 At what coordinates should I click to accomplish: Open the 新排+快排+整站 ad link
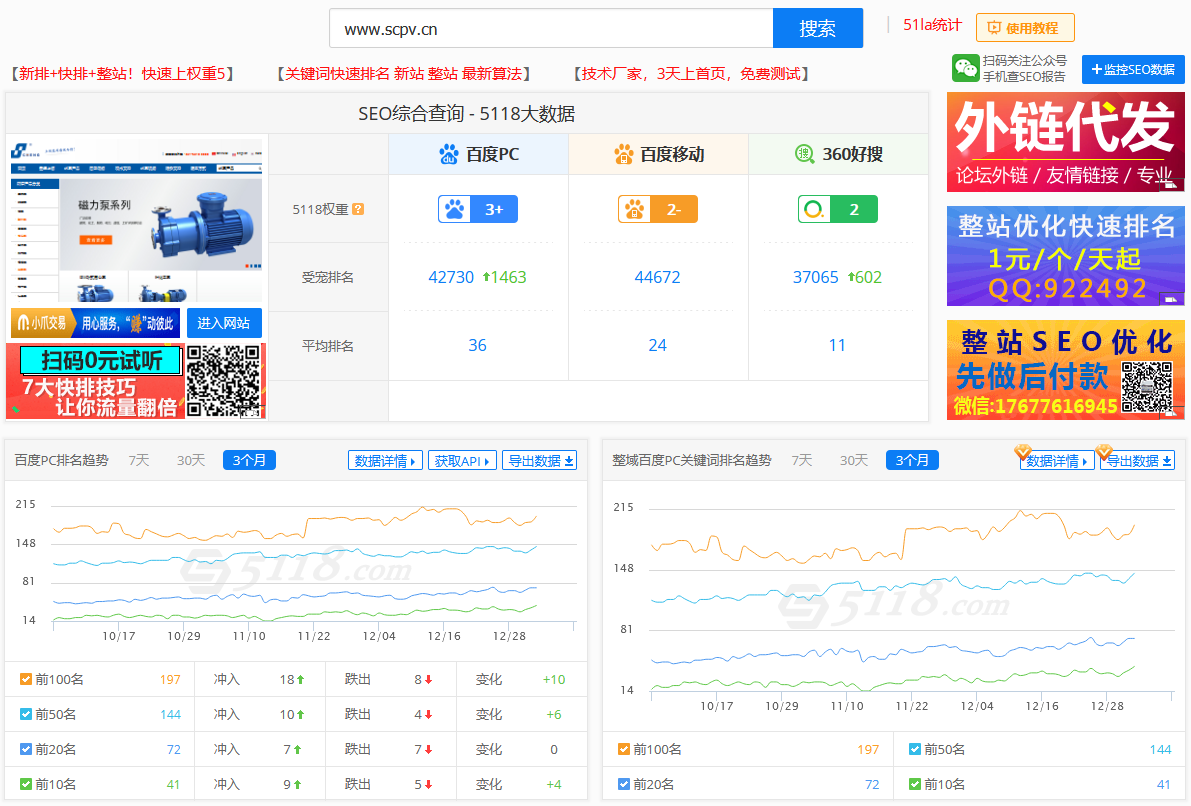pyautogui.click(x=122, y=74)
